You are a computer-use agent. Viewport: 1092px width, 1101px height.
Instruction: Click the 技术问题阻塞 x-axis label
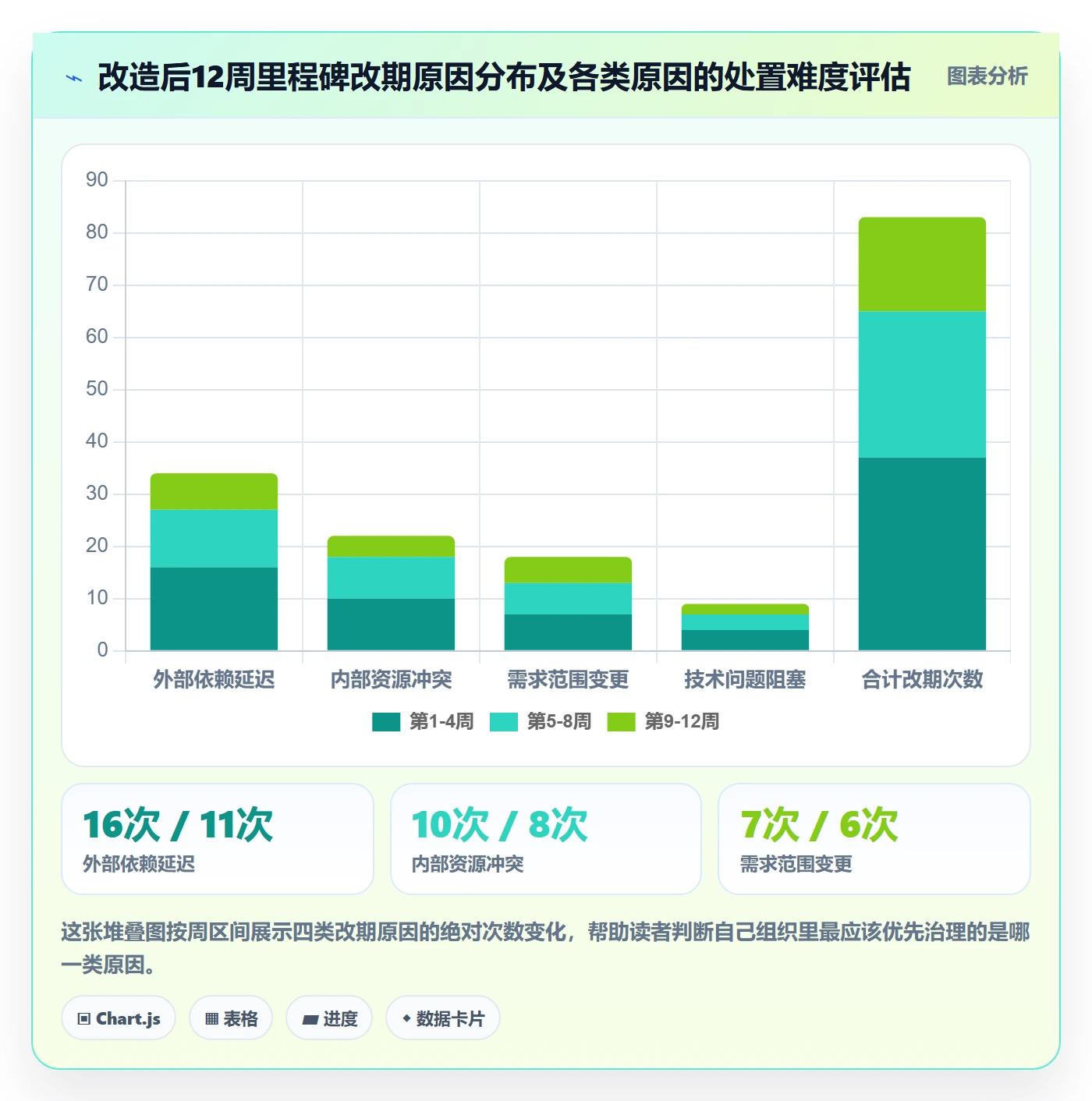(745, 680)
